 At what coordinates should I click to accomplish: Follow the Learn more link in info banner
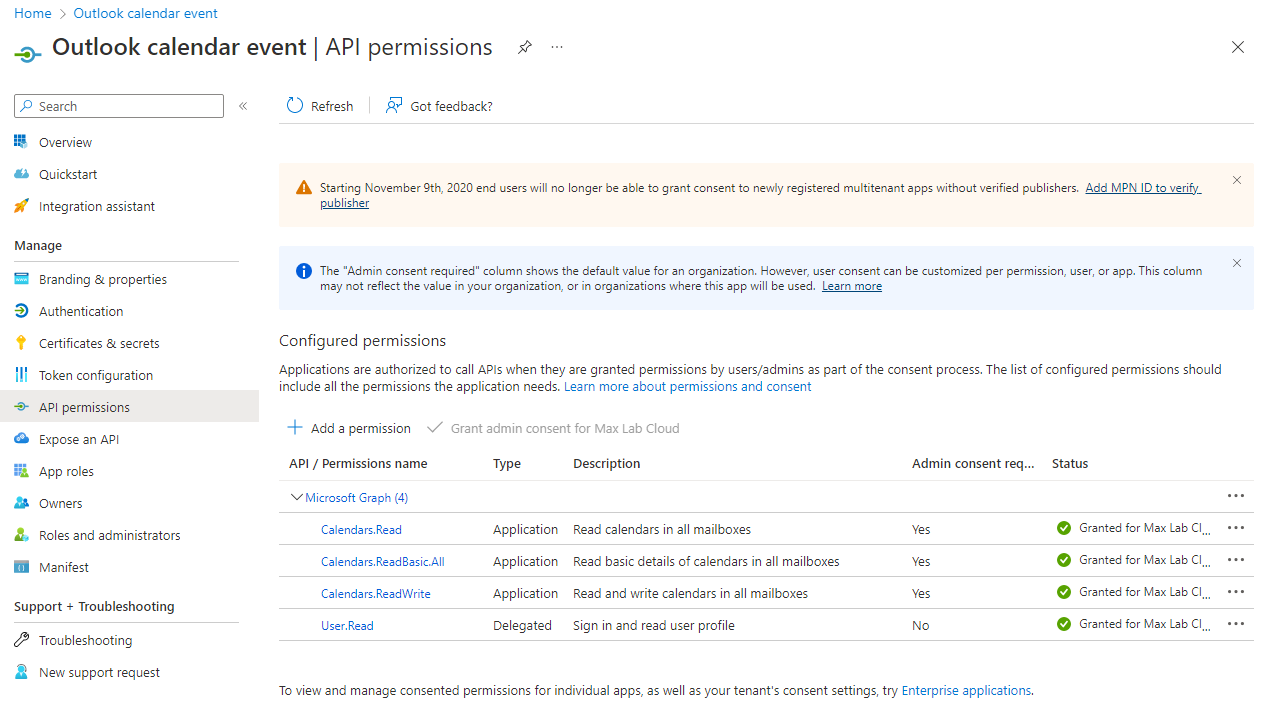[852, 286]
